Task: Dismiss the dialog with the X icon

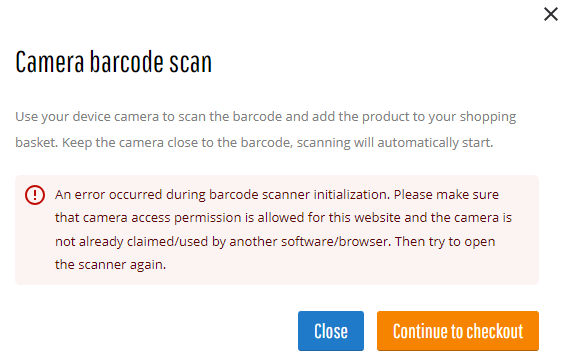Action: (x=550, y=15)
